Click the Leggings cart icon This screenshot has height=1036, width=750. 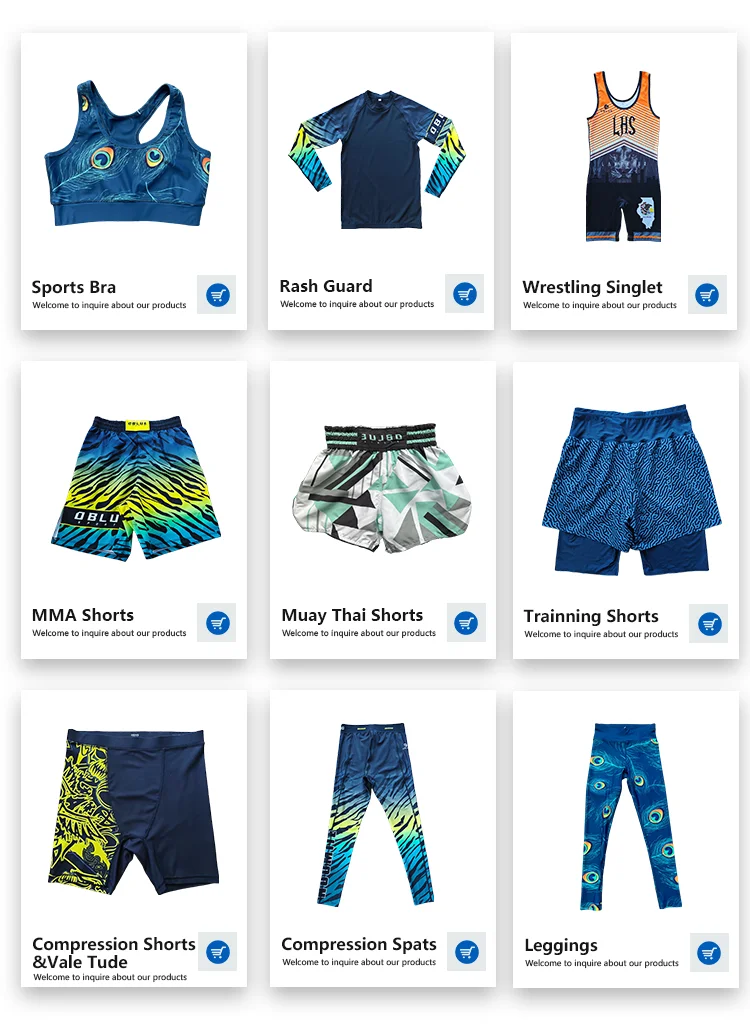(709, 952)
